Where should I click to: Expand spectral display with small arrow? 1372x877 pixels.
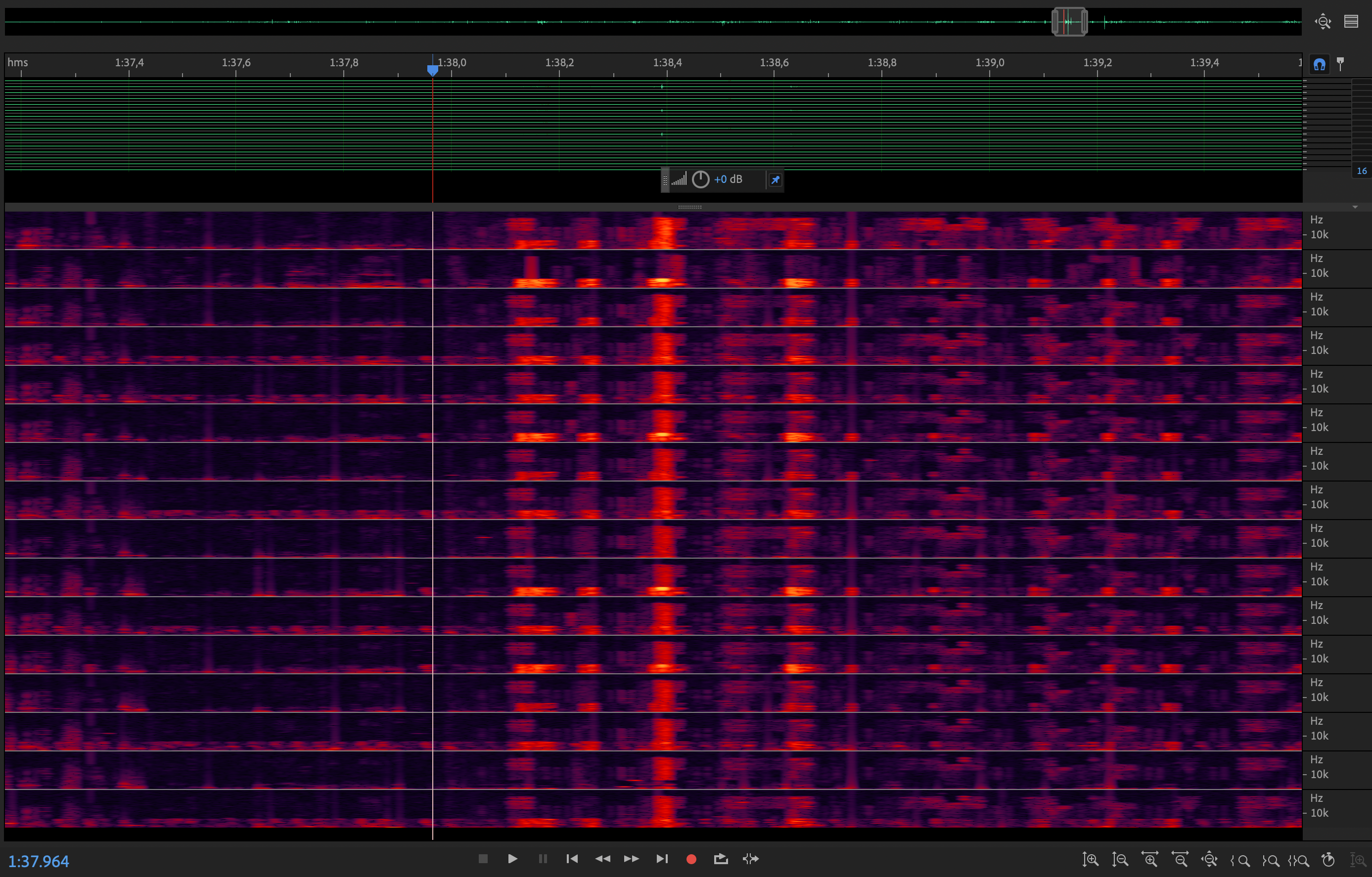(1355, 207)
